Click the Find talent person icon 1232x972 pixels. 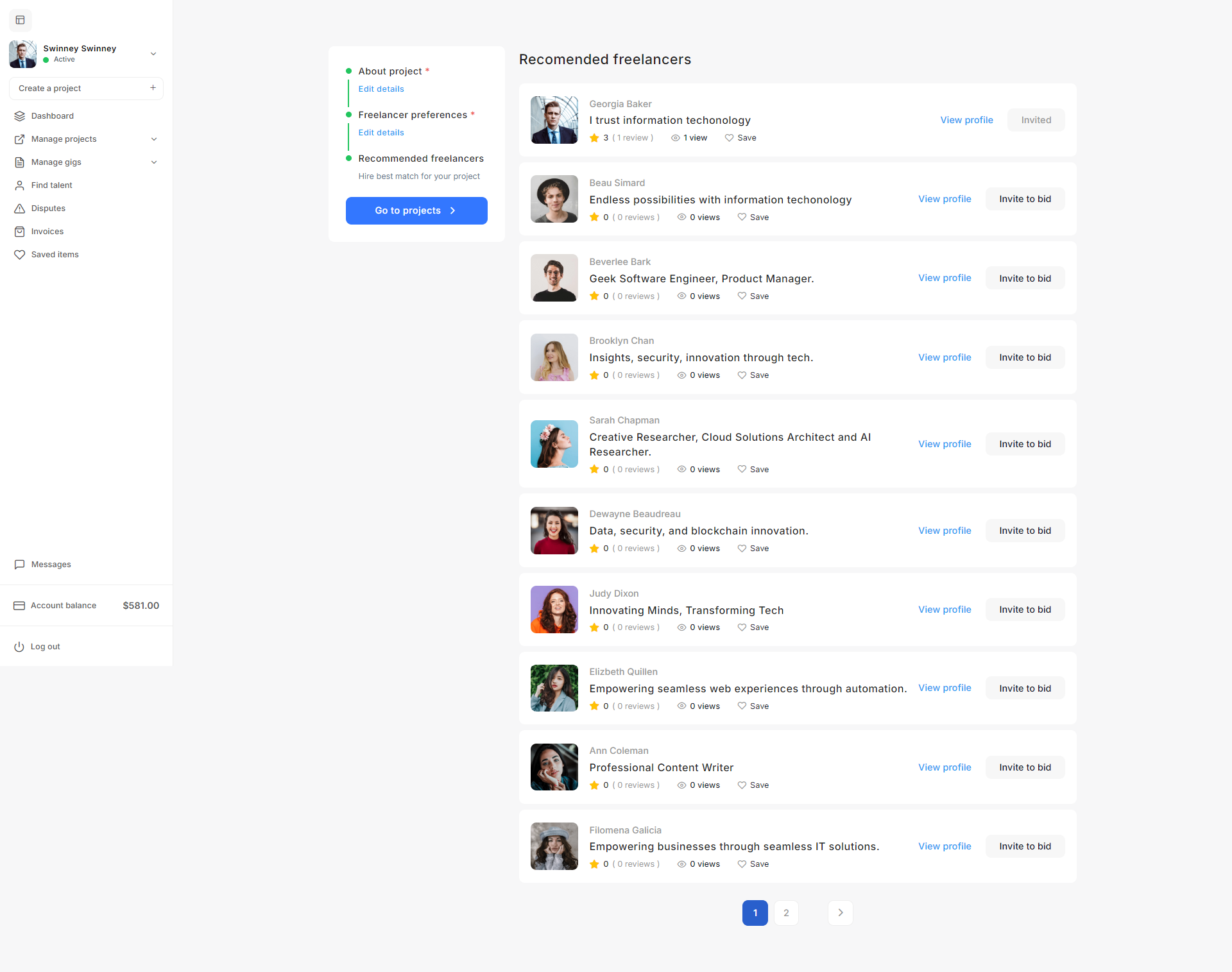[20, 185]
